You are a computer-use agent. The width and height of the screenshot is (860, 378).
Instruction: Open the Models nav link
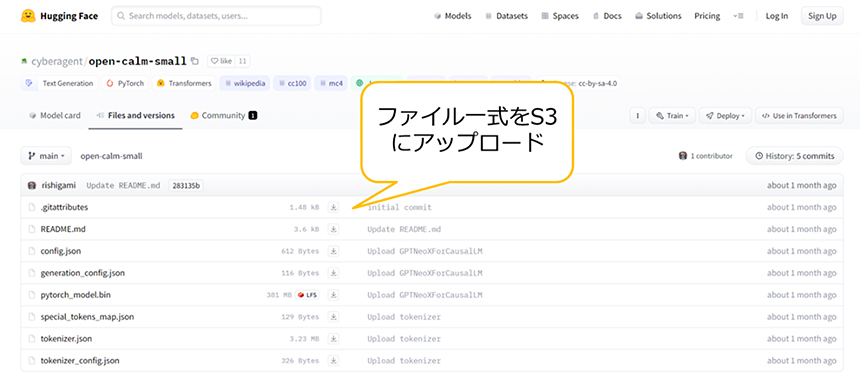pyautogui.click(x=452, y=16)
